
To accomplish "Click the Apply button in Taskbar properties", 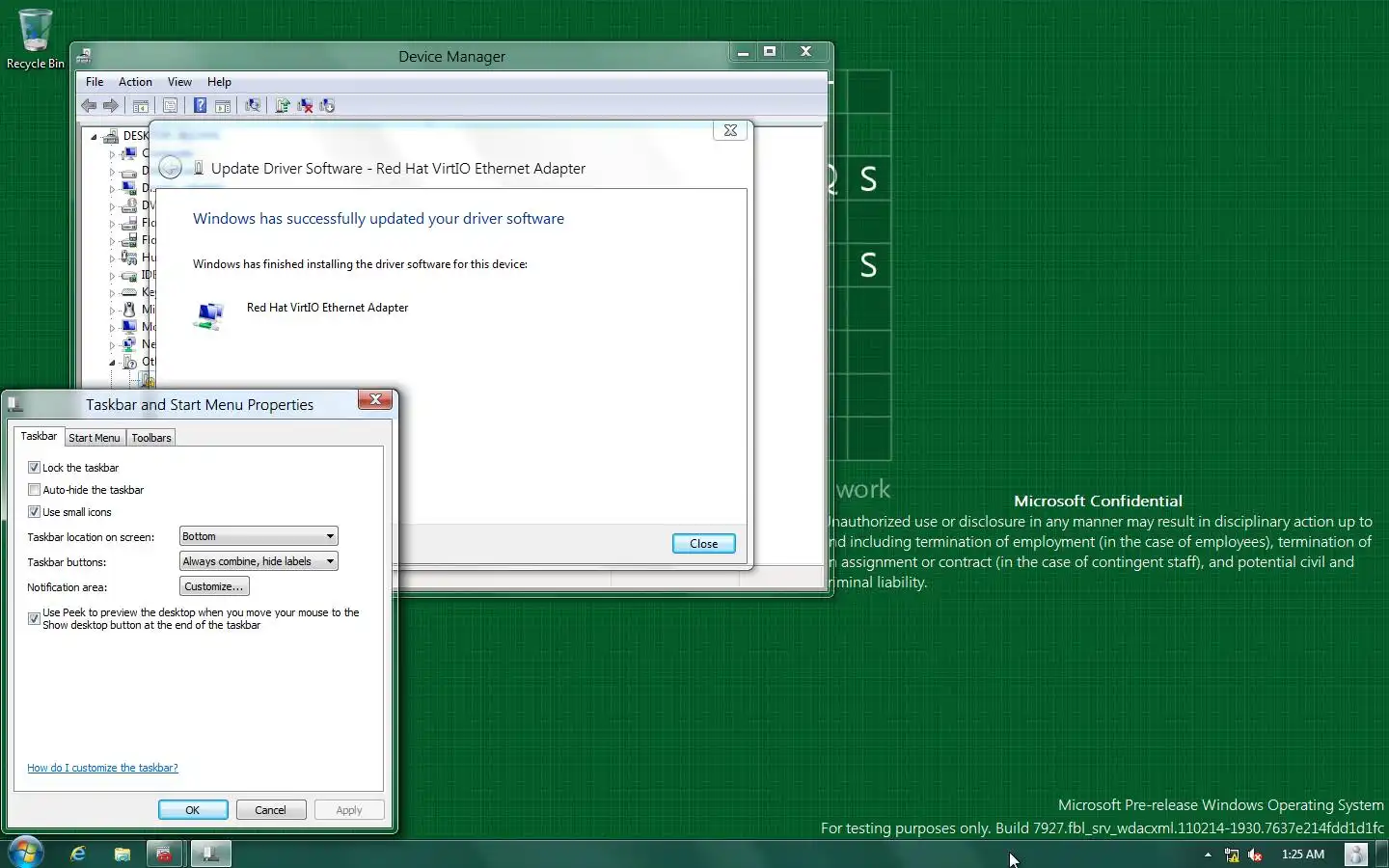I will [349, 810].
